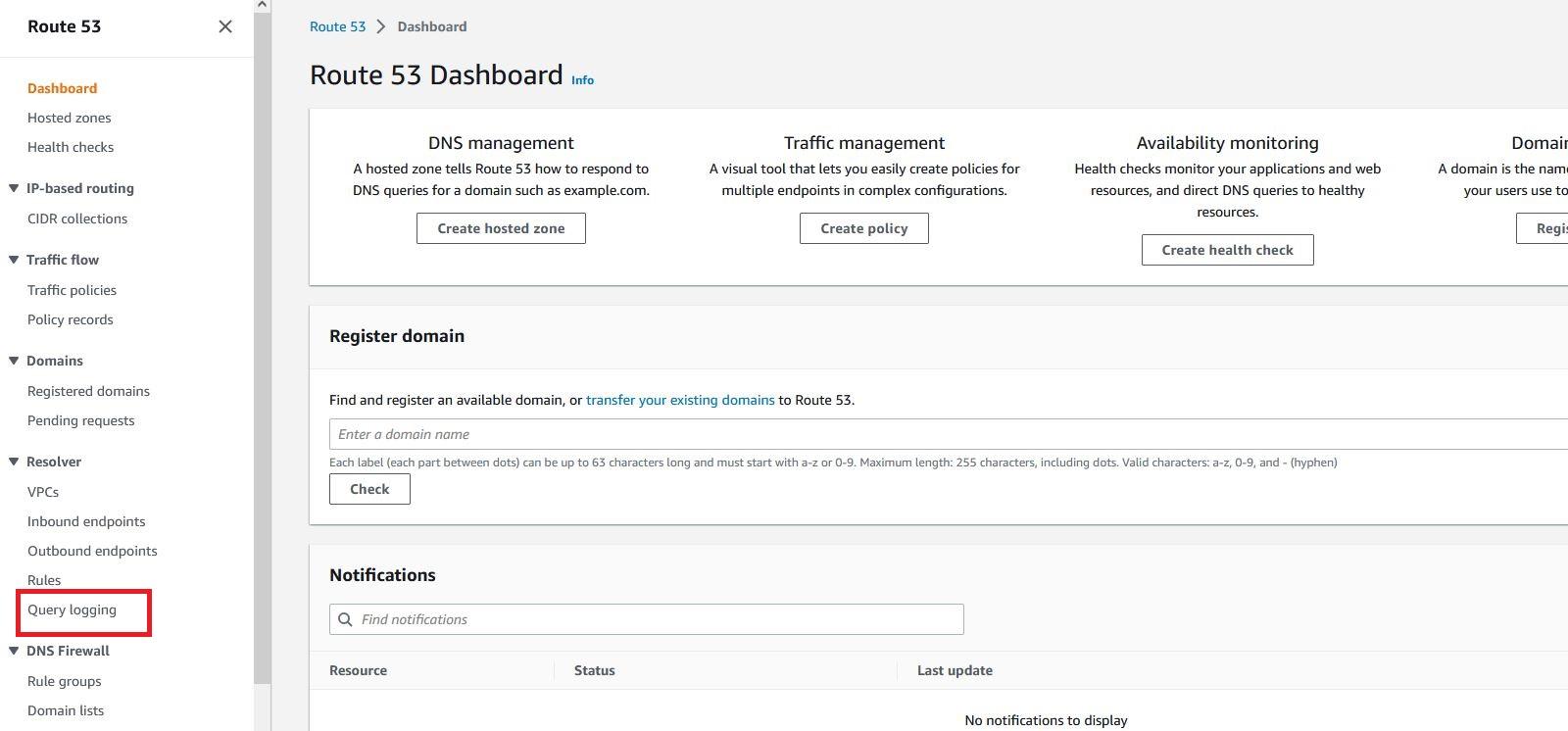Open Query logging
The width and height of the screenshot is (1568, 731).
72,609
